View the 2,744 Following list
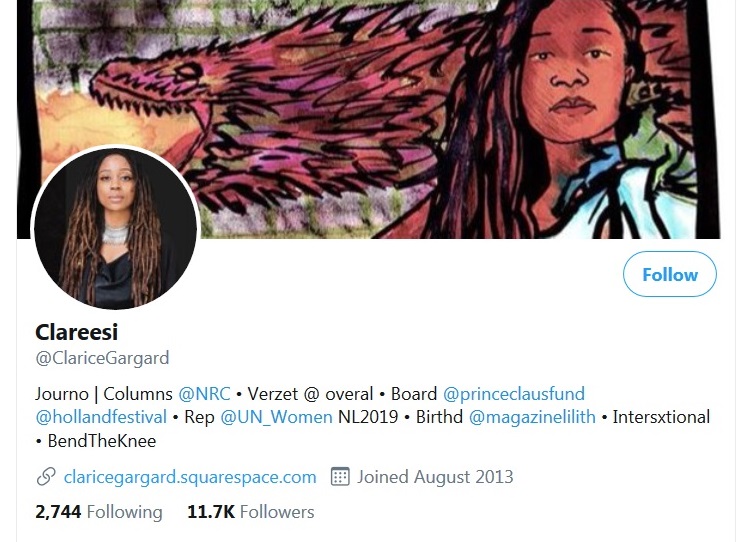This screenshot has width=752, height=542. [99, 512]
